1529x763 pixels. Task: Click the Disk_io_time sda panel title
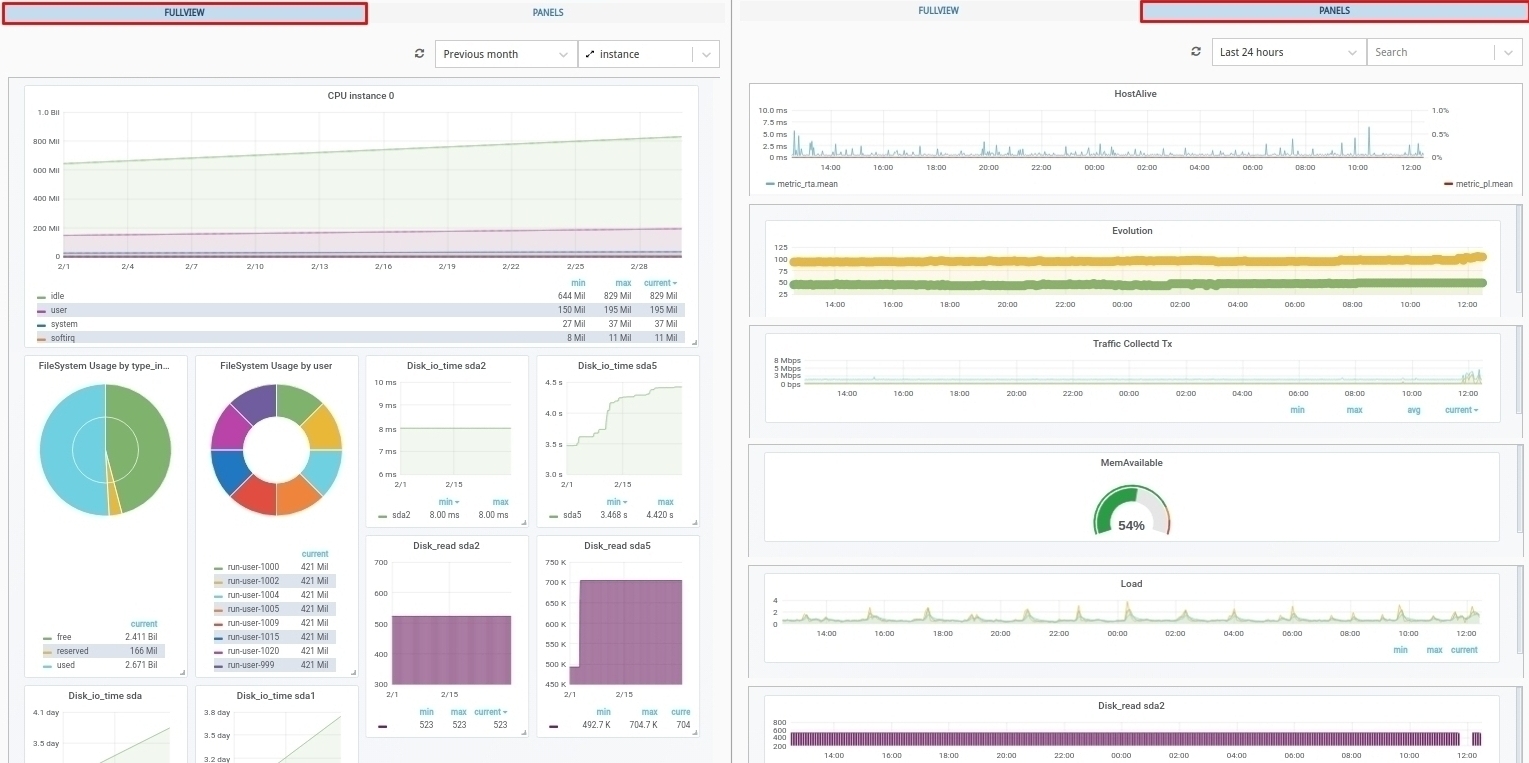105,696
